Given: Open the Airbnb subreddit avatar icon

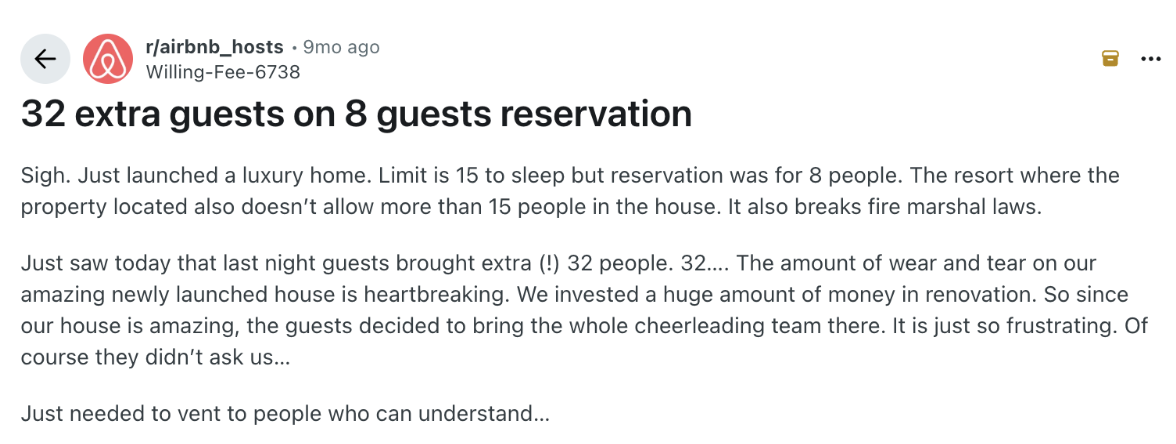Looking at the screenshot, I should coord(108,59).
